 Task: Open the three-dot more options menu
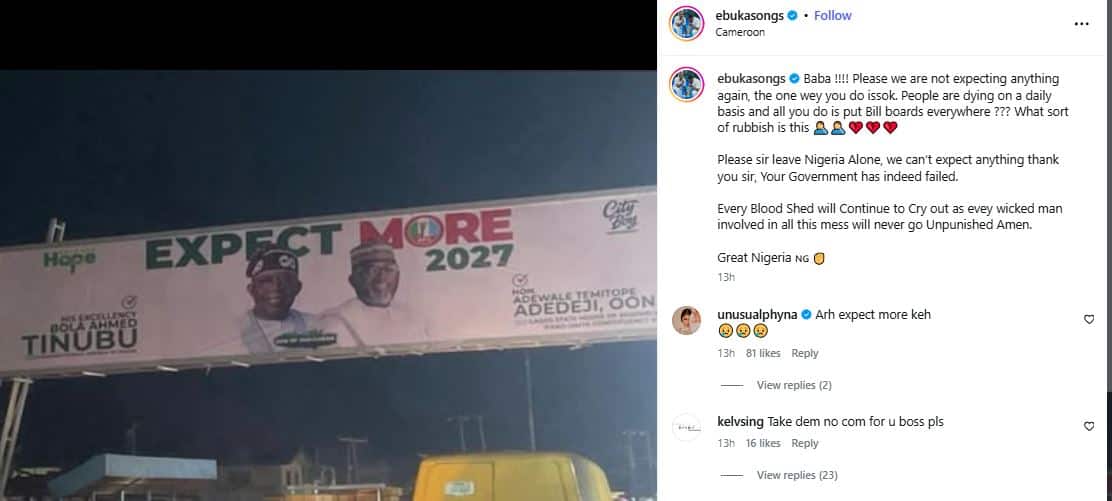tap(1080, 22)
